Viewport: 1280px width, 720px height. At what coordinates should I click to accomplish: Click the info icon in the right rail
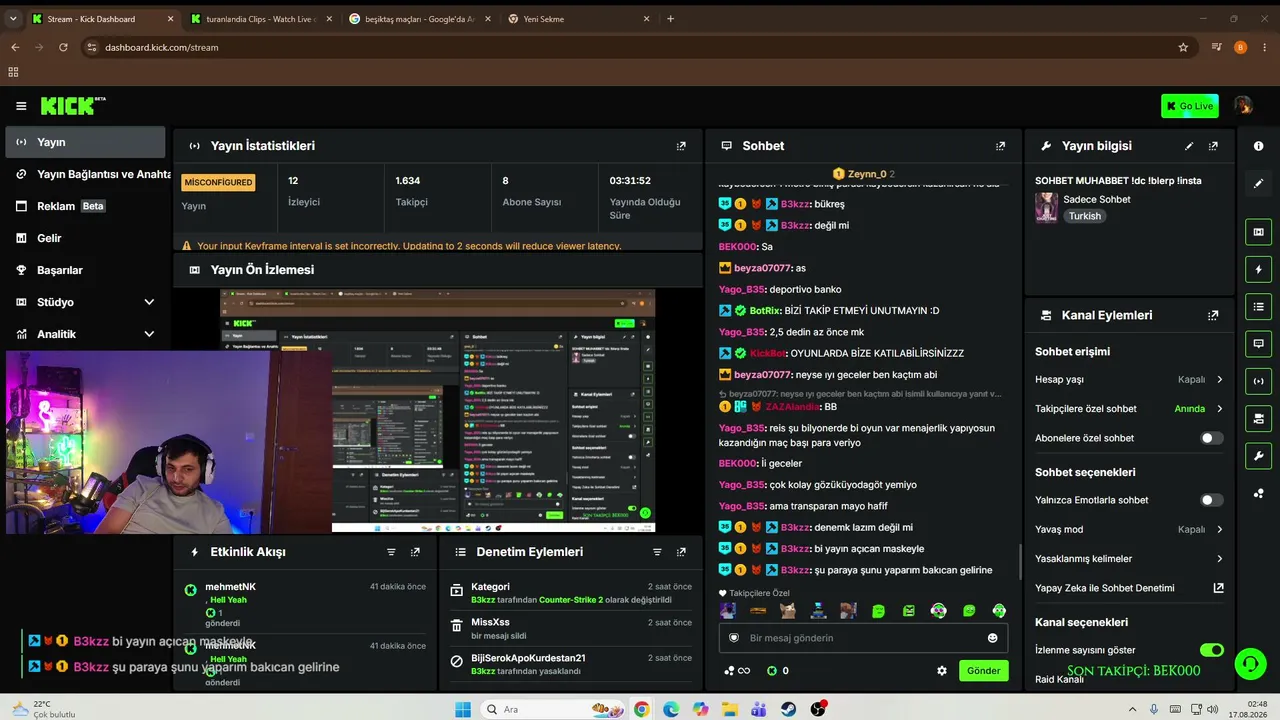click(x=1258, y=146)
